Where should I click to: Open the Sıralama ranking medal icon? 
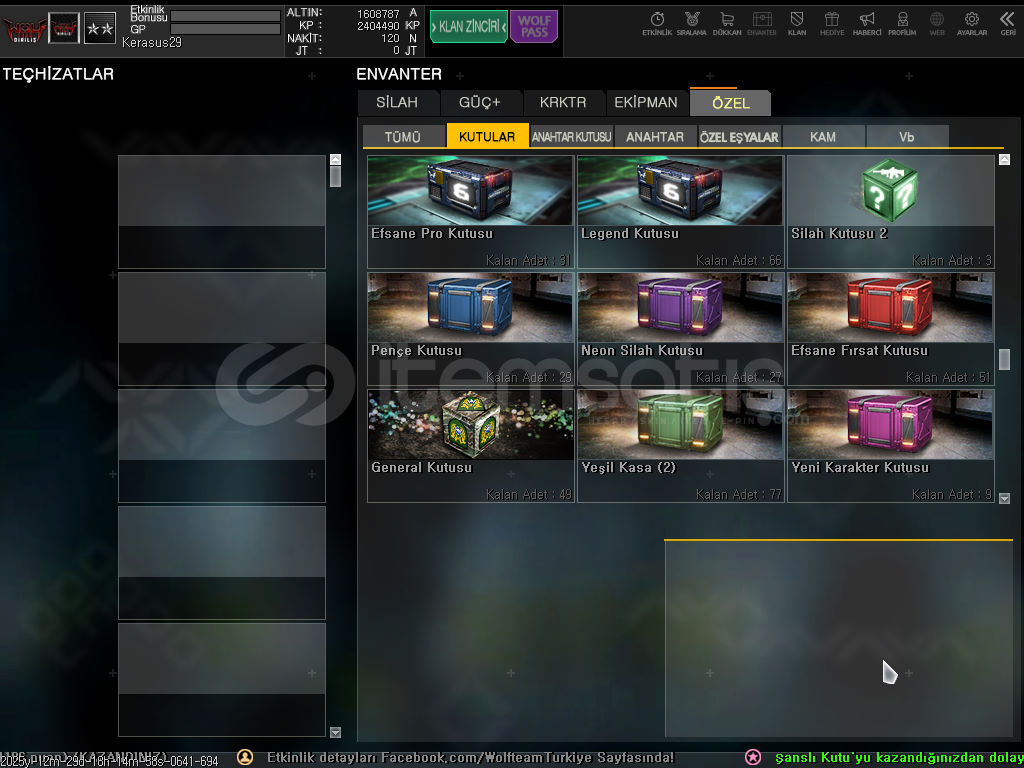click(x=692, y=23)
